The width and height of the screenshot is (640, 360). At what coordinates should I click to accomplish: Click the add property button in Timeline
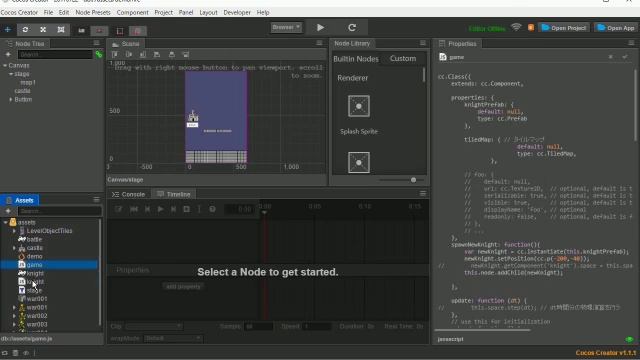183,286
